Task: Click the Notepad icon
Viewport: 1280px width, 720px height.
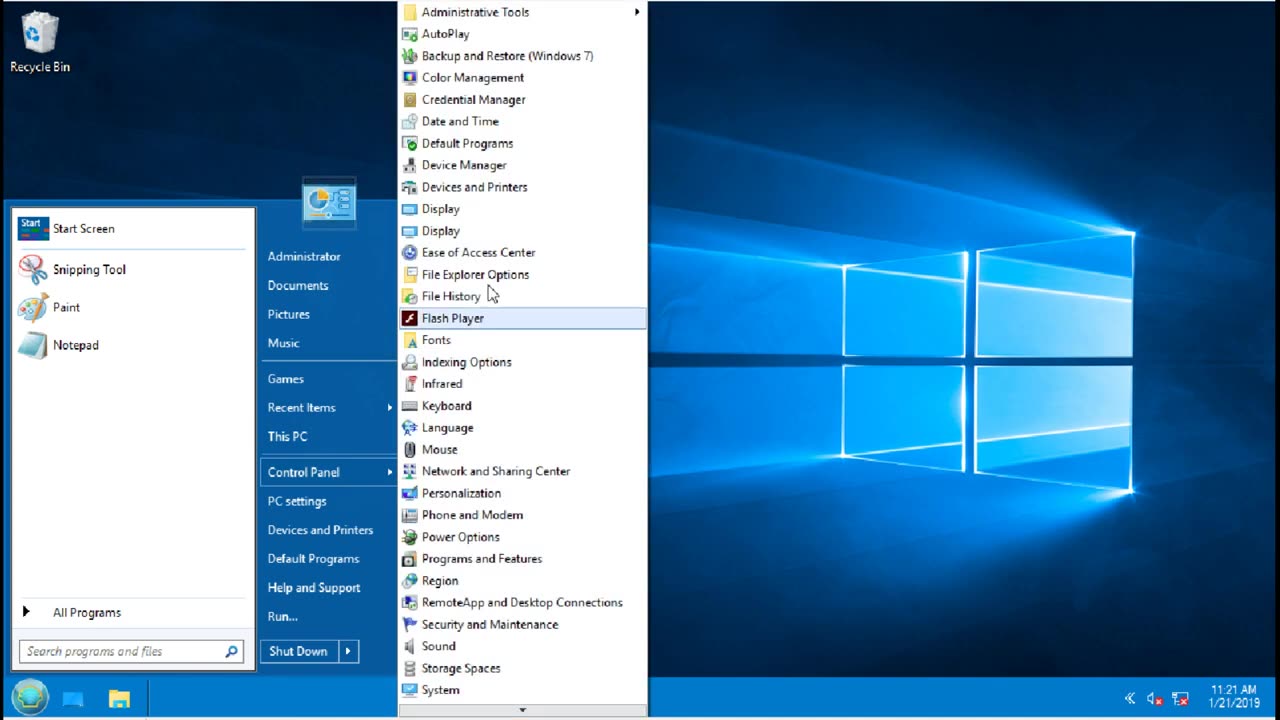Action: (x=33, y=345)
